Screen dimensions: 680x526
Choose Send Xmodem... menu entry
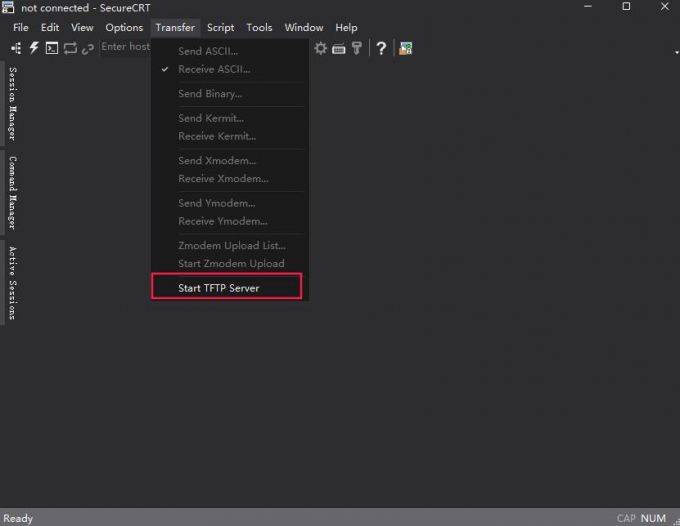[x=229, y=160]
